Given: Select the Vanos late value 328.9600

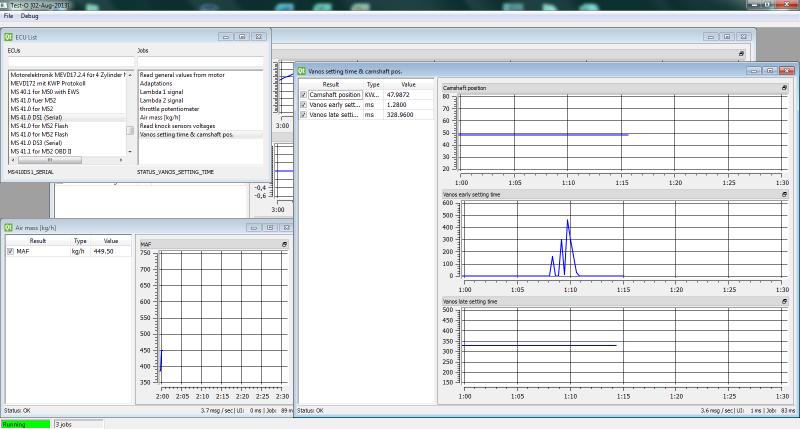Looking at the screenshot, I should [x=399, y=115].
